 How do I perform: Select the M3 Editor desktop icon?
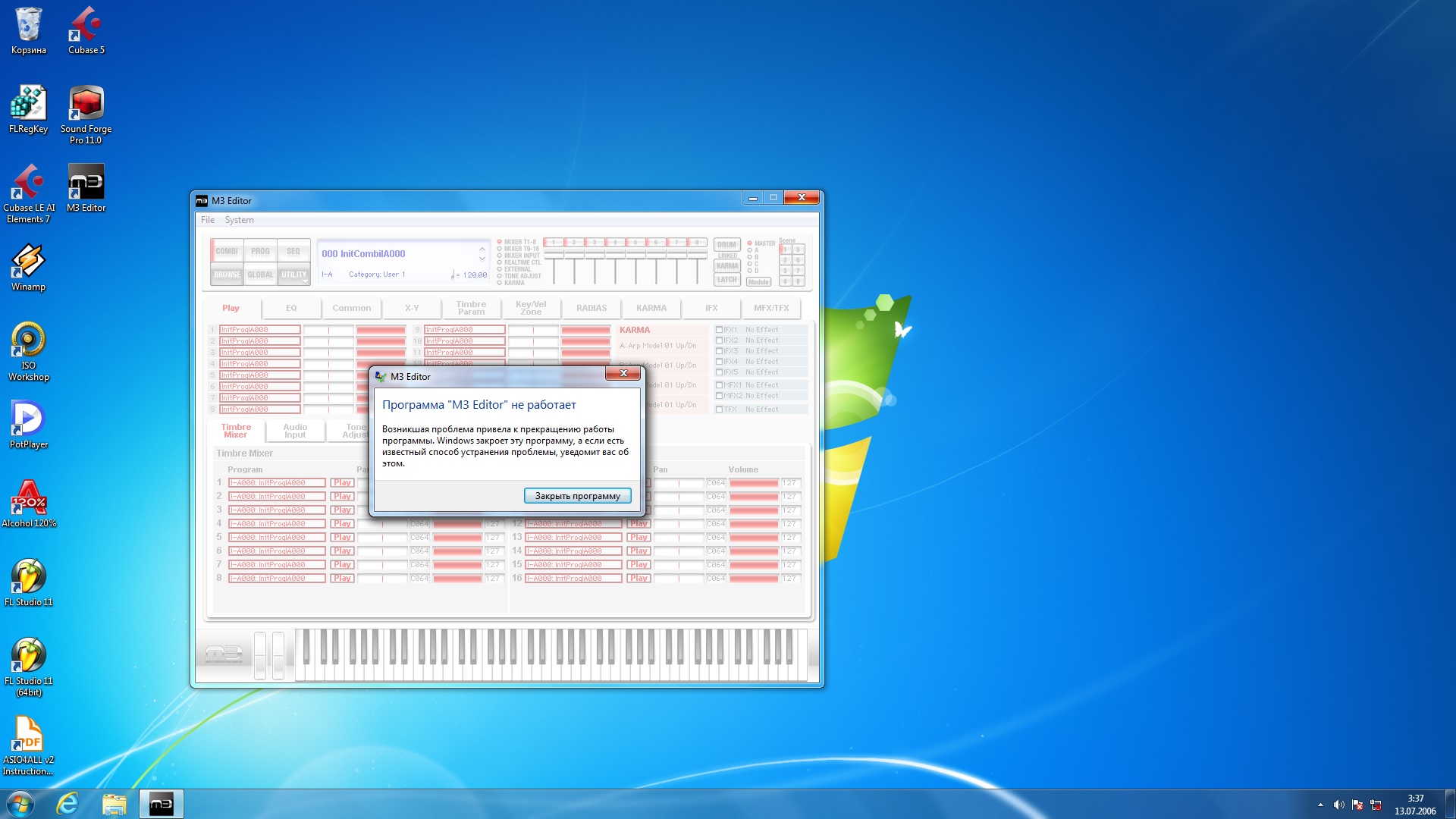click(86, 190)
